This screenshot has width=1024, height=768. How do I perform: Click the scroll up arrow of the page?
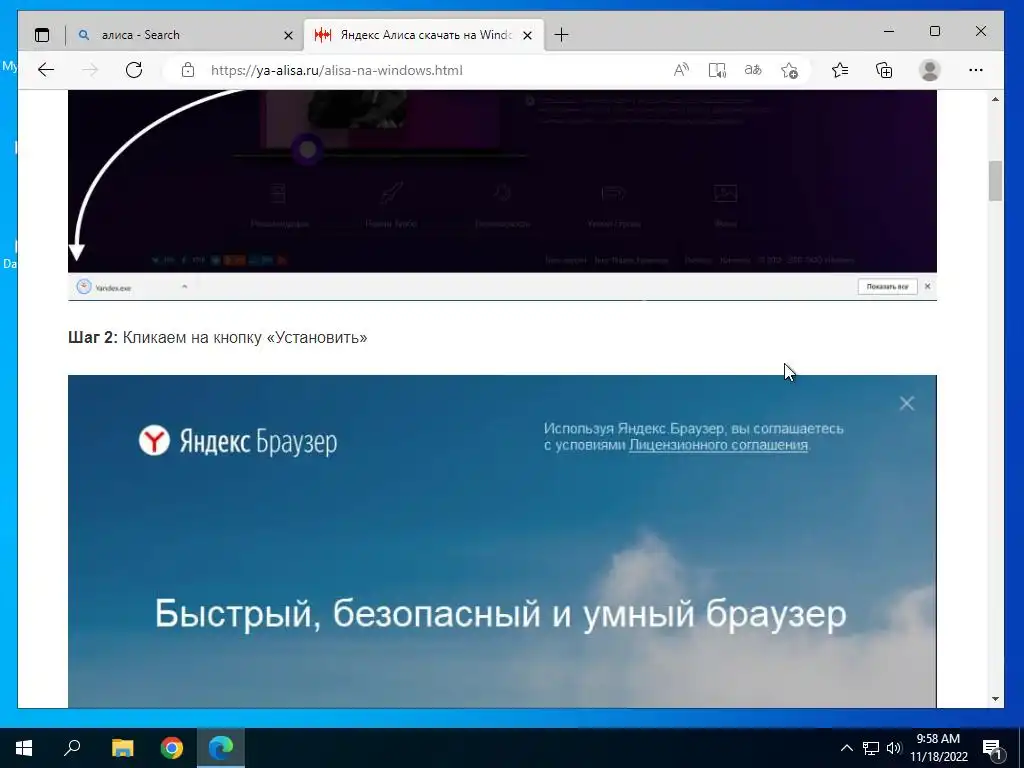click(x=995, y=99)
